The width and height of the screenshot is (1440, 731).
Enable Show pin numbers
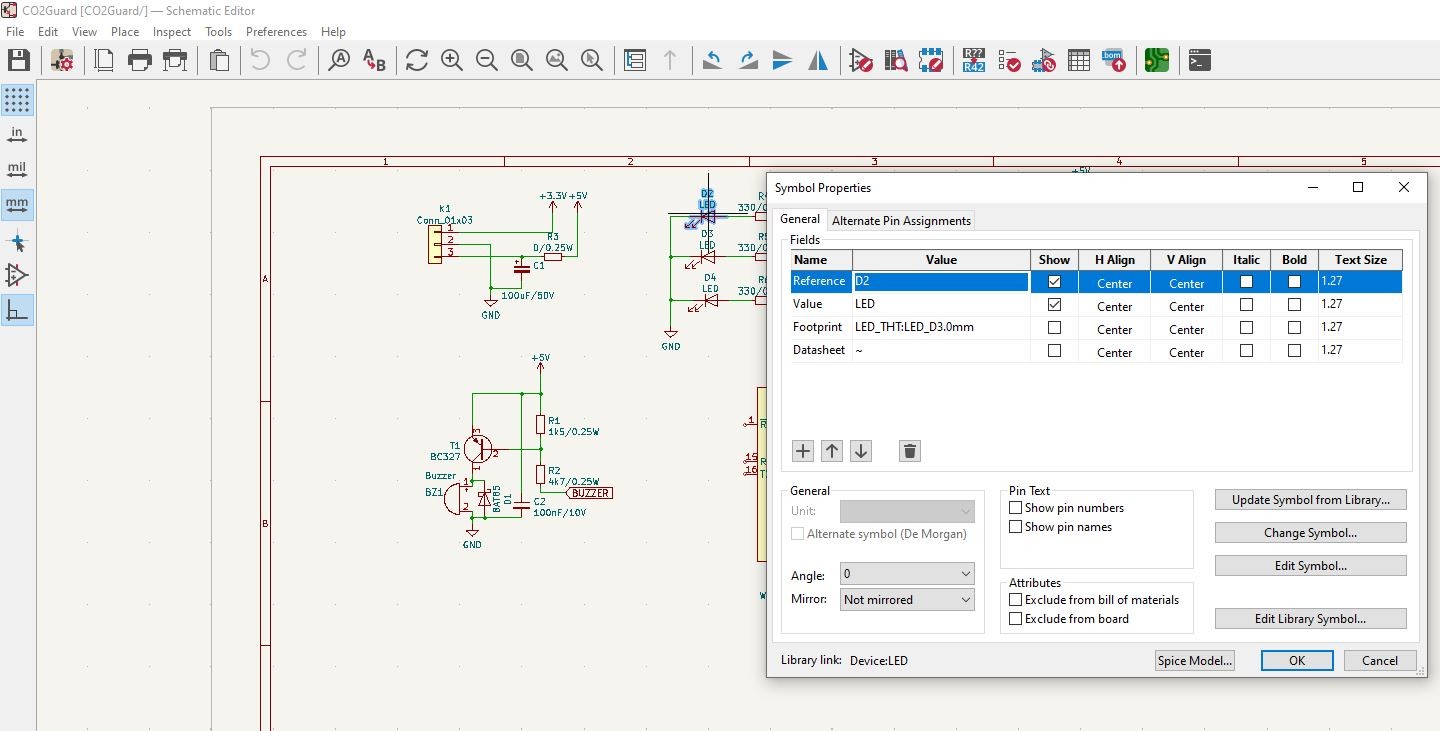pos(1066,508)
